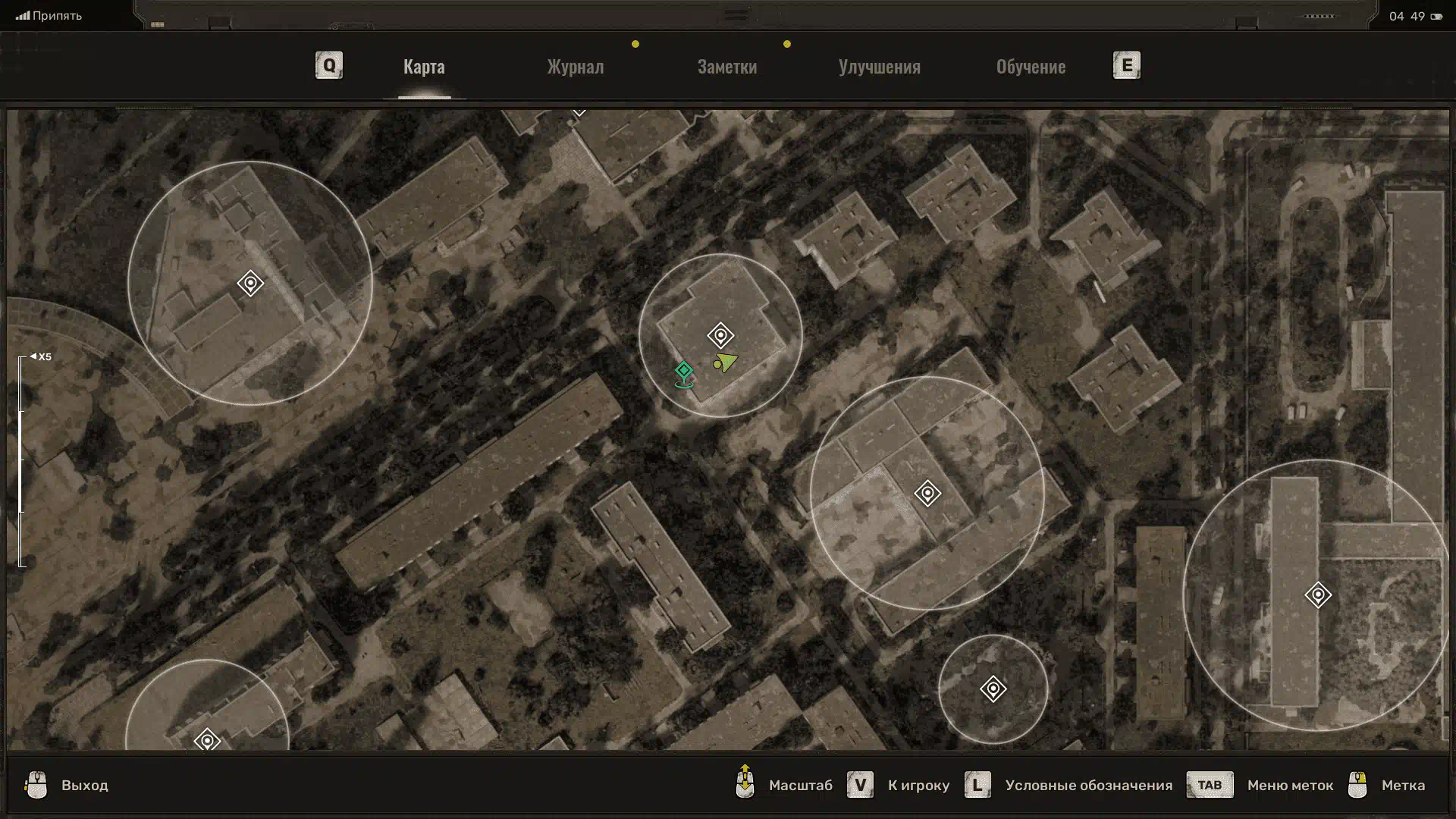Click К игроку center-on-player button
This screenshot has width=1456, height=819.
tap(918, 785)
